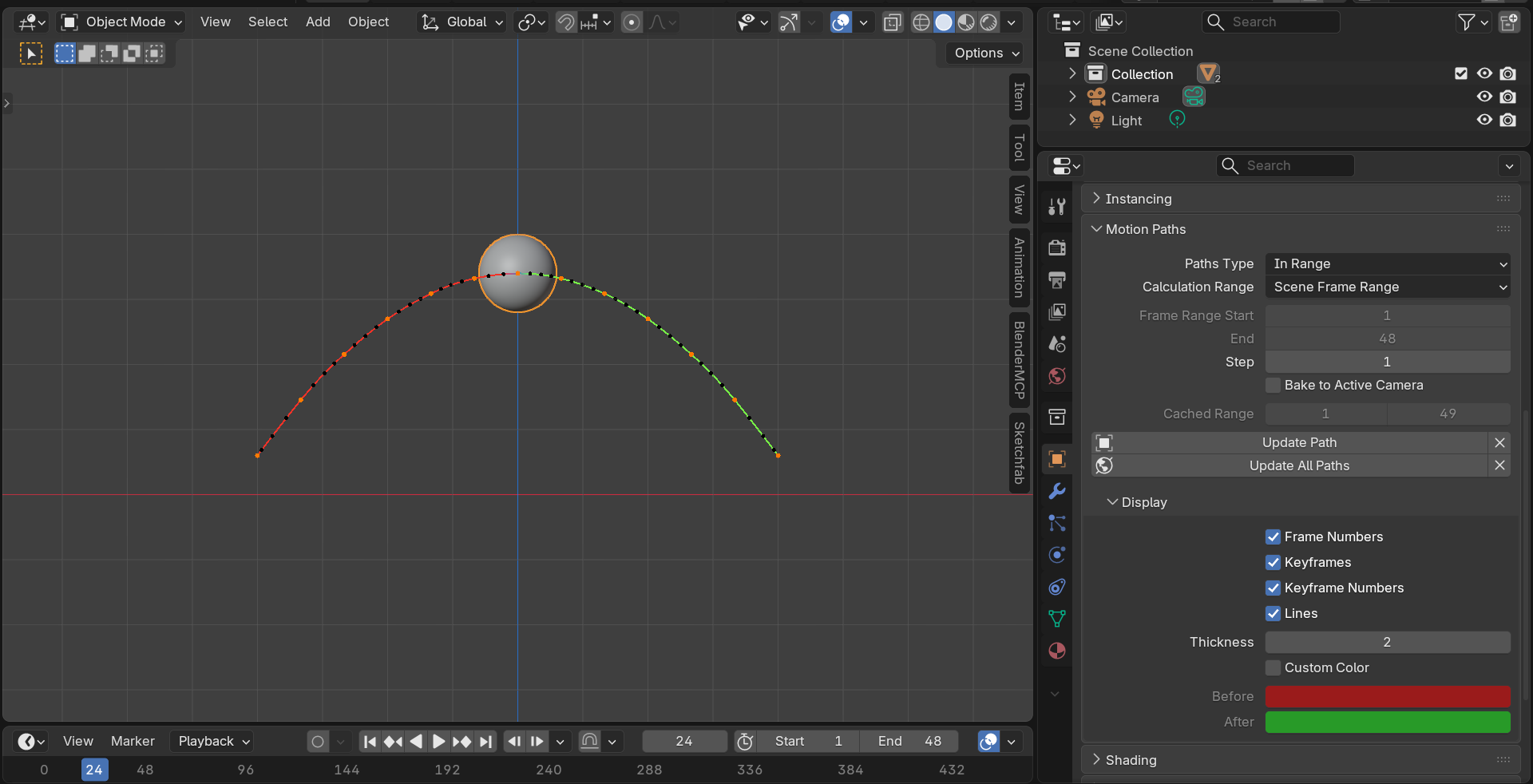Screen dimensions: 1533x784
Task: Uncheck the Lines display checkbox
Action: [x=1274, y=613]
